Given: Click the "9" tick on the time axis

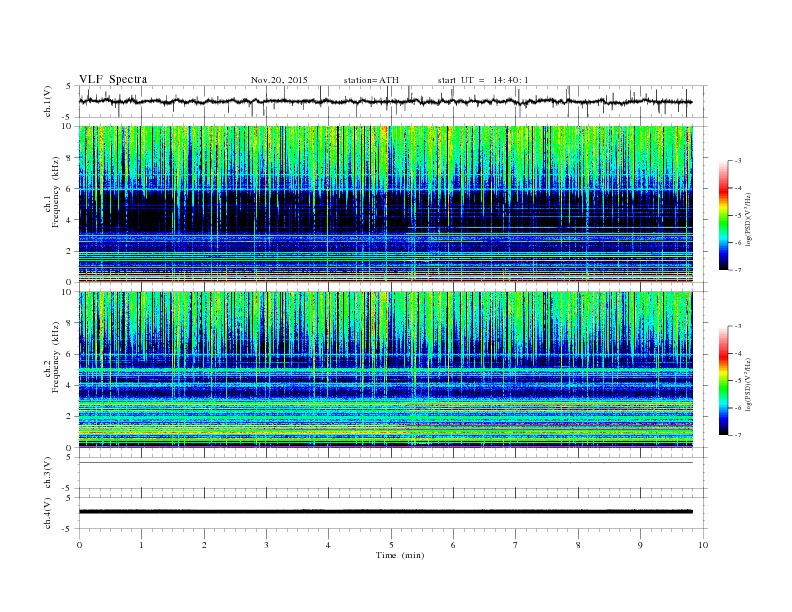Looking at the screenshot, I should (x=640, y=545).
